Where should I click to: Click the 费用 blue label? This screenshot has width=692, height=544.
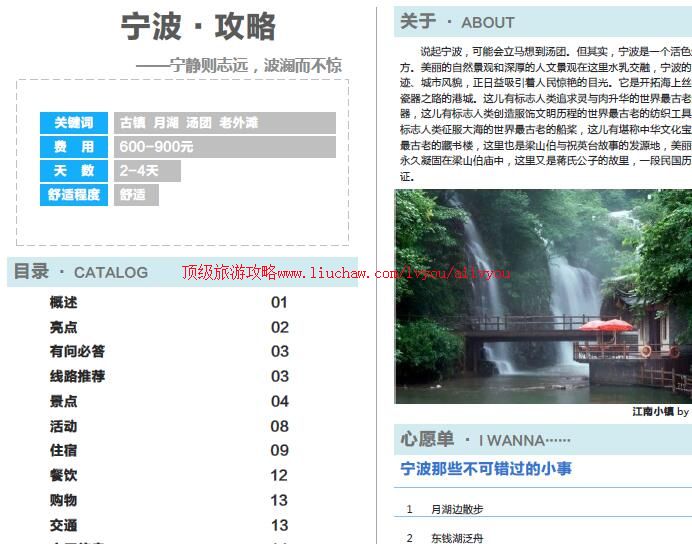(x=74, y=147)
